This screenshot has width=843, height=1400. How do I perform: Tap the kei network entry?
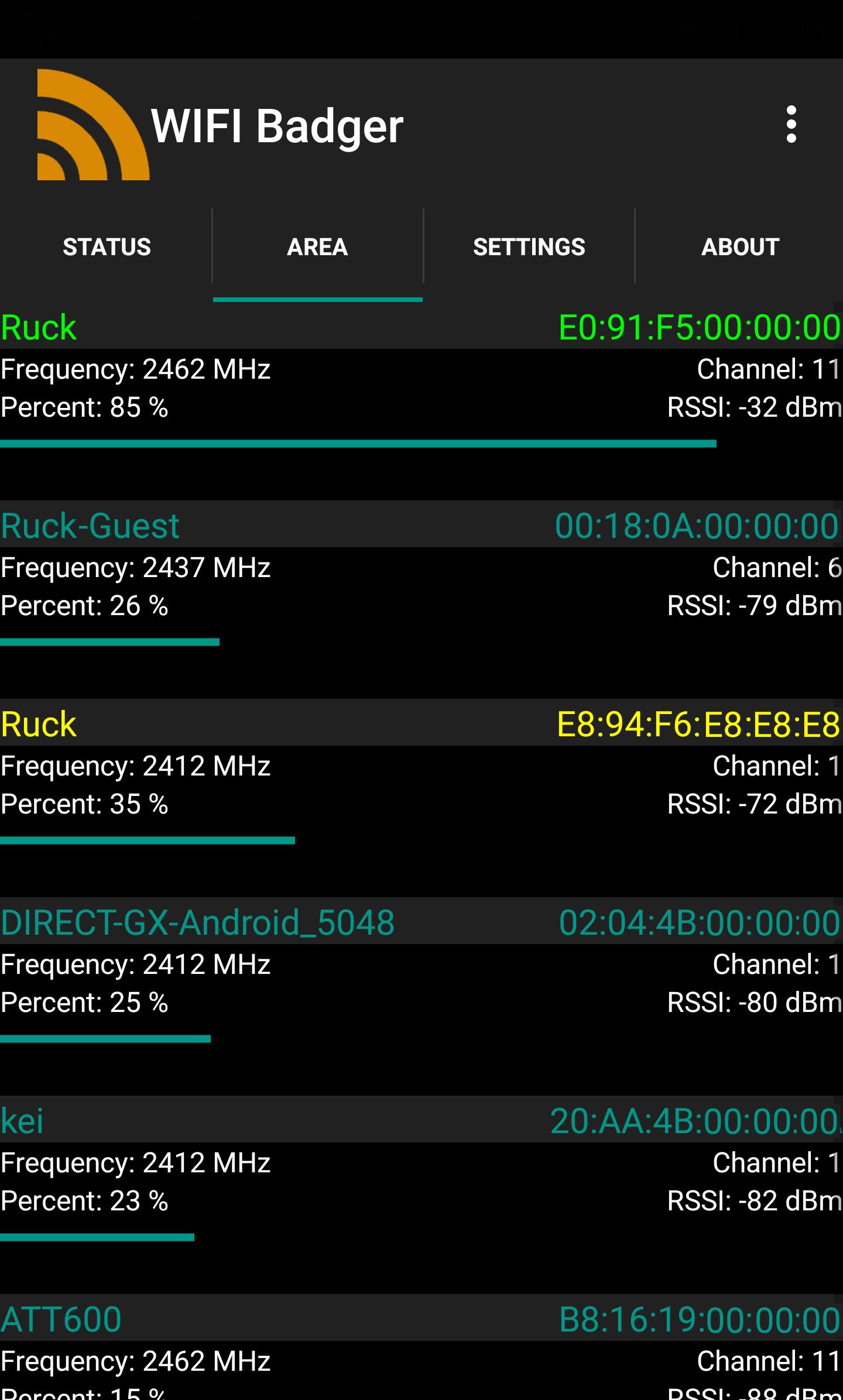click(22, 1121)
